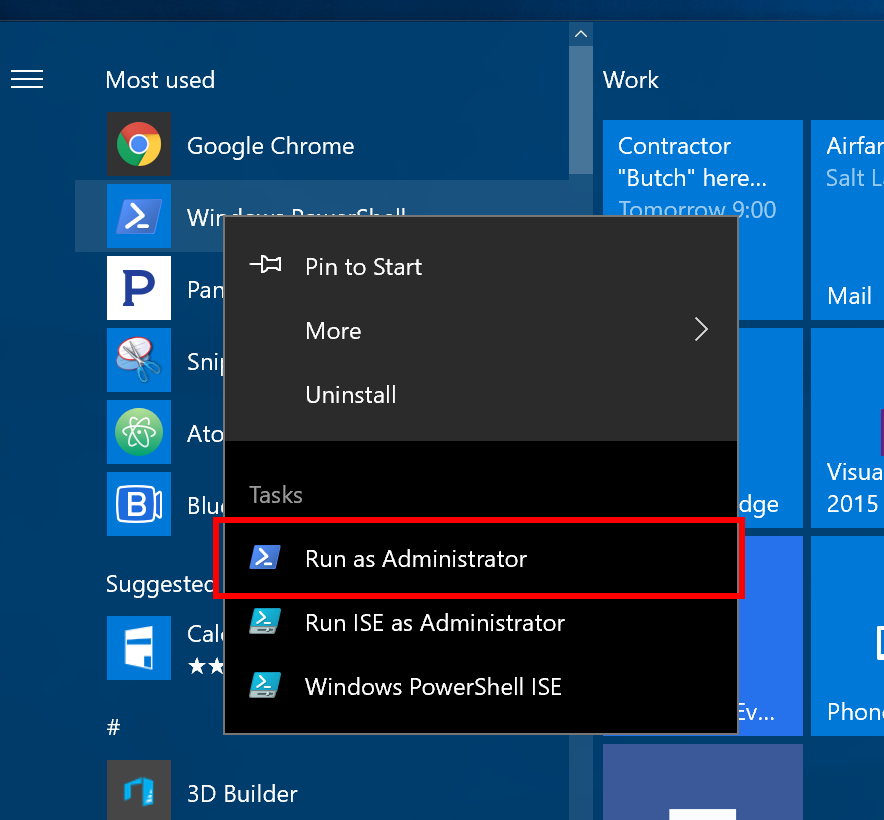Launch the BlueJeans video camera icon
The width and height of the screenshot is (884, 820).
(139, 505)
